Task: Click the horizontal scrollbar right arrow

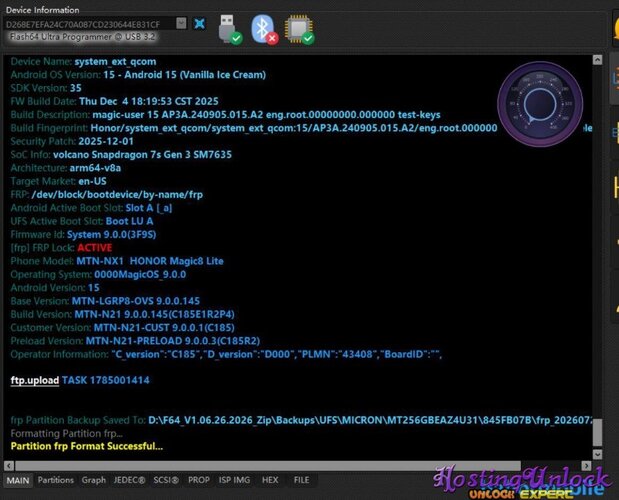Action: pyautogui.click(x=586, y=466)
